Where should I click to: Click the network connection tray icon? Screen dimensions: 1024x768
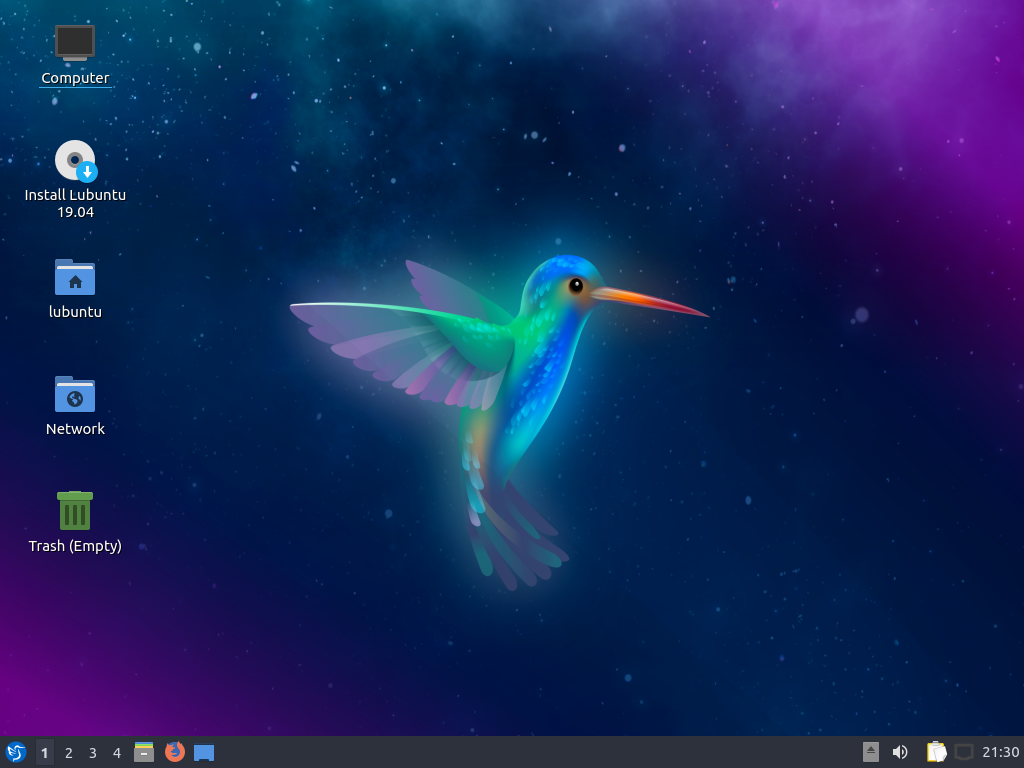pyautogui.click(x=964, y=752)
